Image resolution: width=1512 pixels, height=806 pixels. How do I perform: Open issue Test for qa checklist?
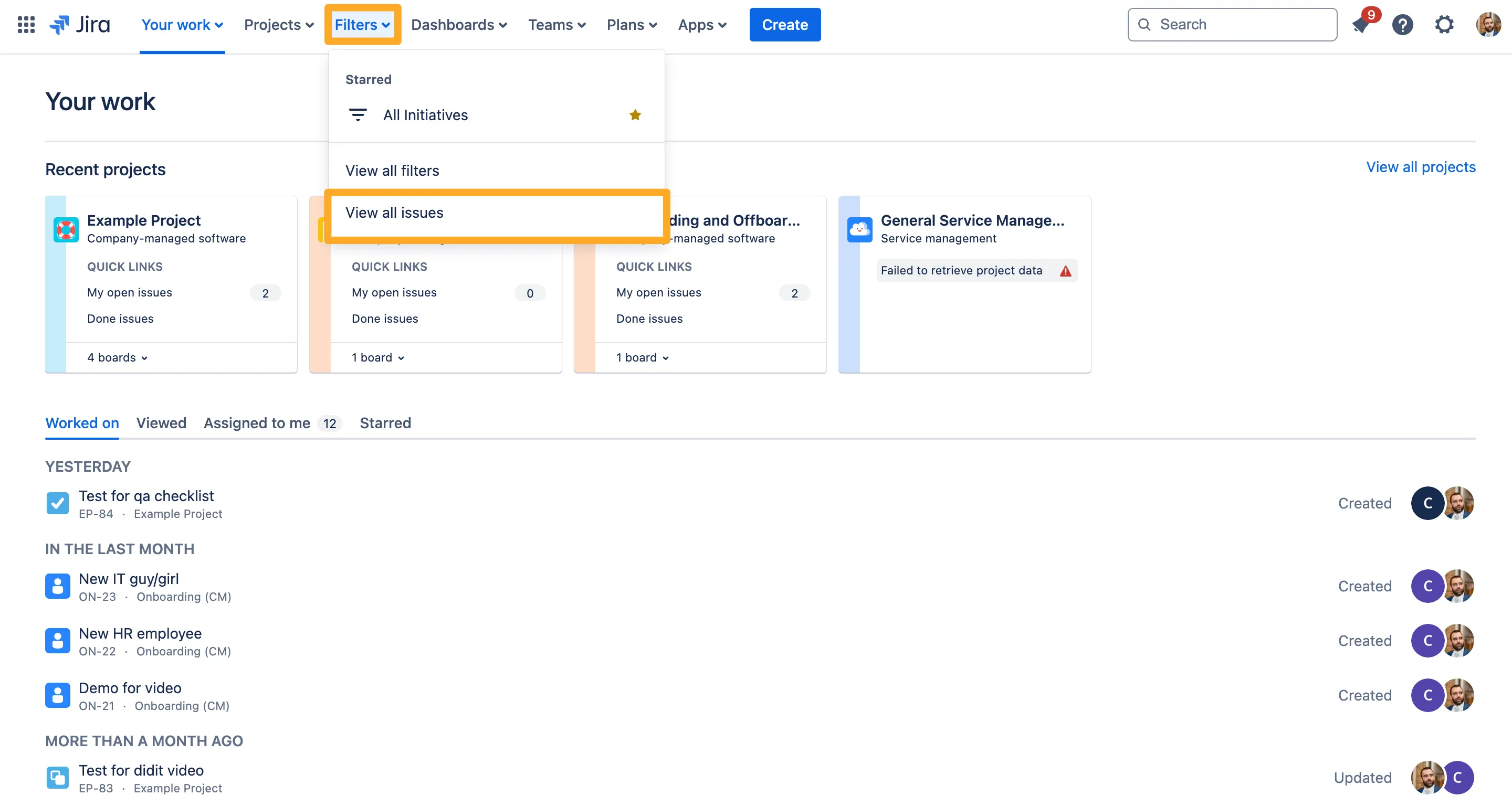coord(146,496)
